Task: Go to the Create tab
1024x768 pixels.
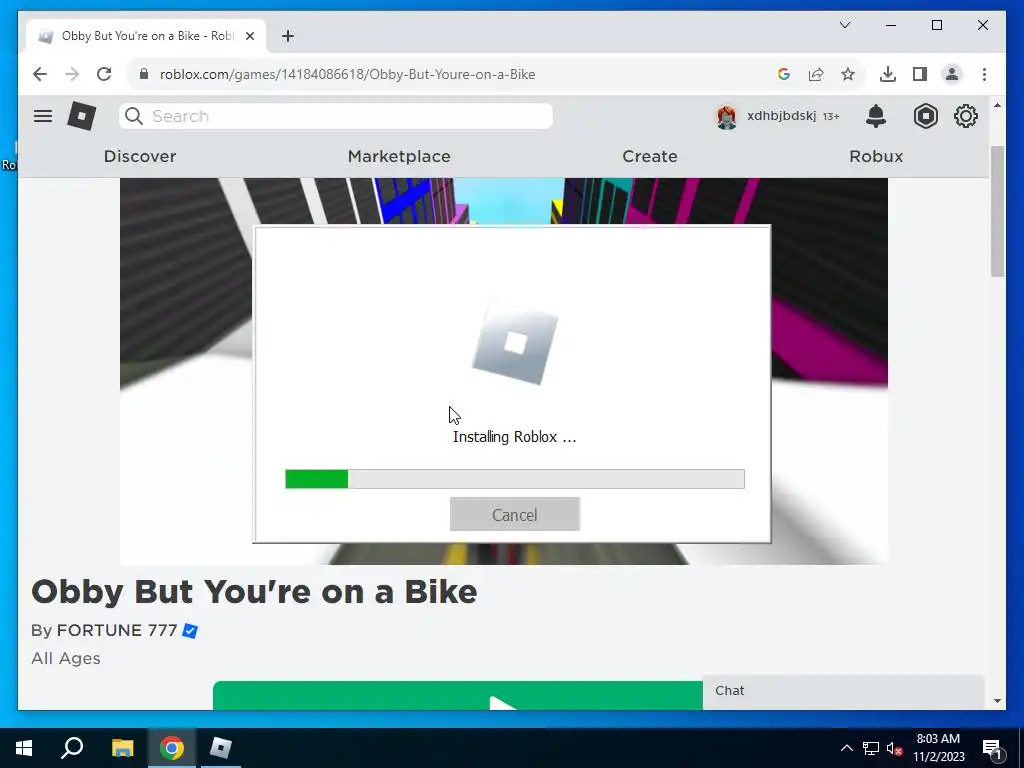Action: (x=650, y=157)
